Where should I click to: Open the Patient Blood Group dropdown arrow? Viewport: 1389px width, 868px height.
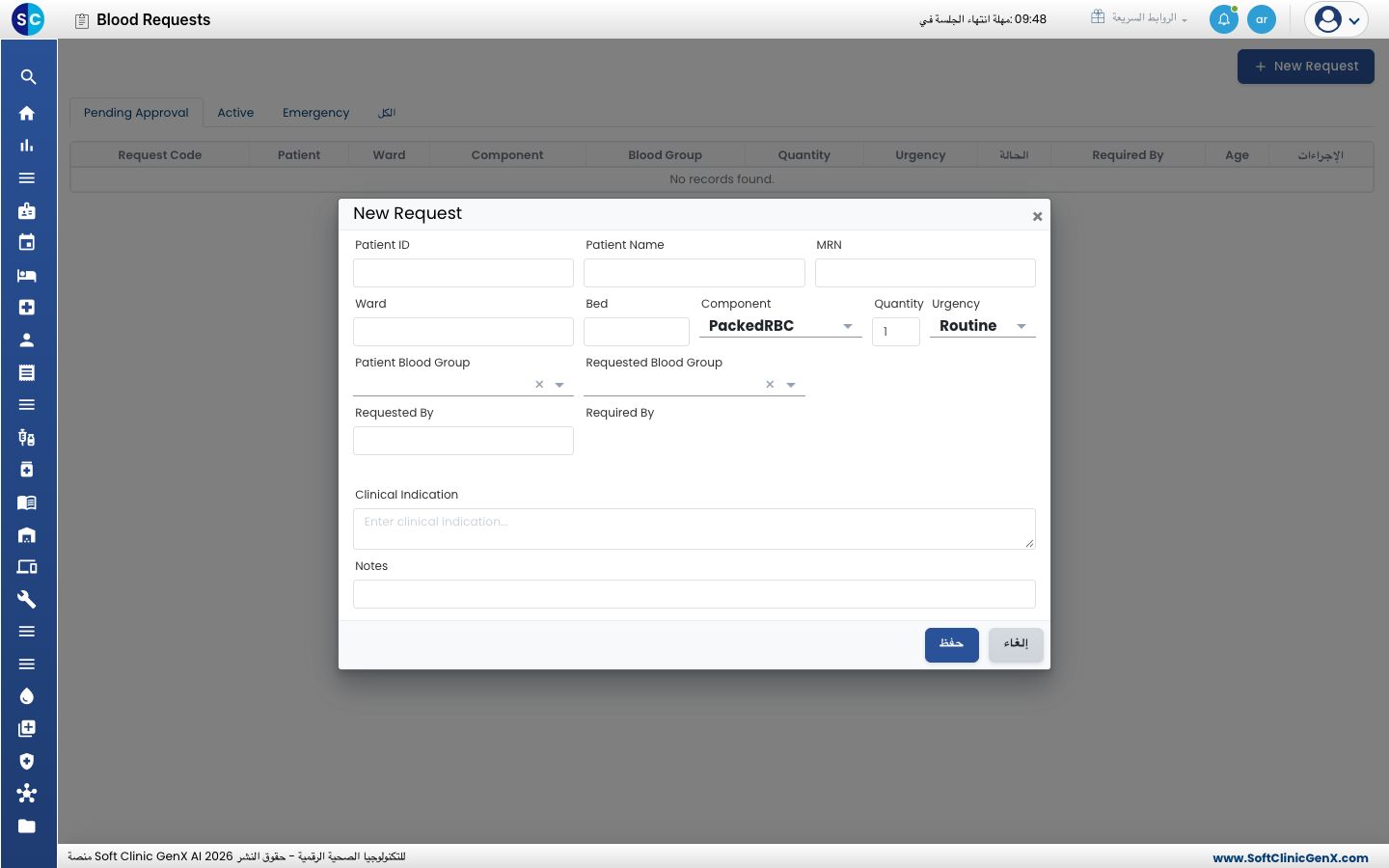(559, 385)
